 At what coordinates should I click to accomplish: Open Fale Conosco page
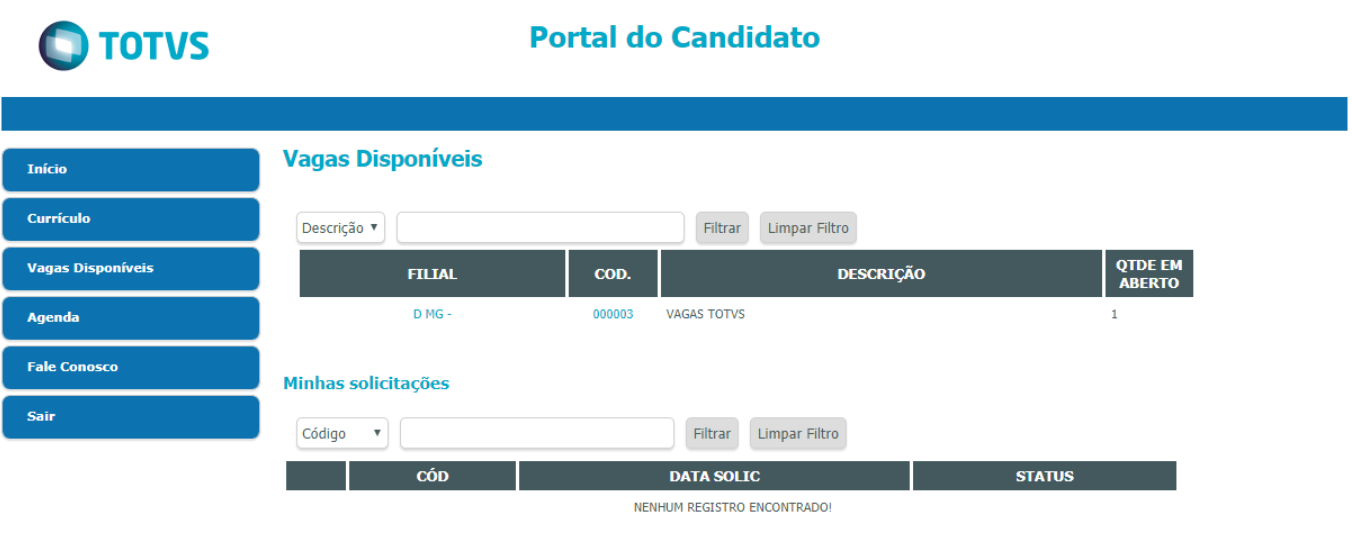131,367
